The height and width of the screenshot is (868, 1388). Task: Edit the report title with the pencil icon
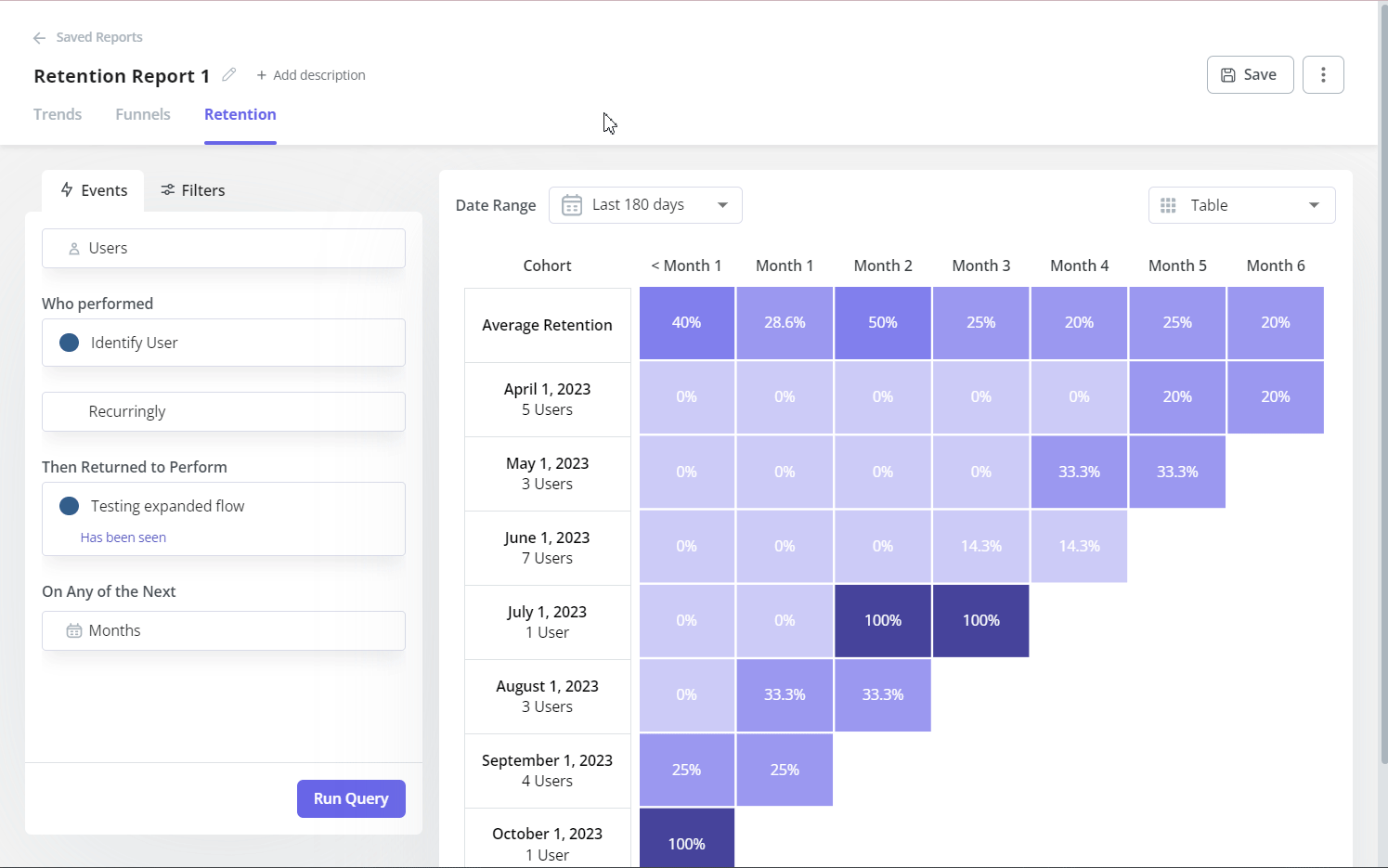(228, 74)
